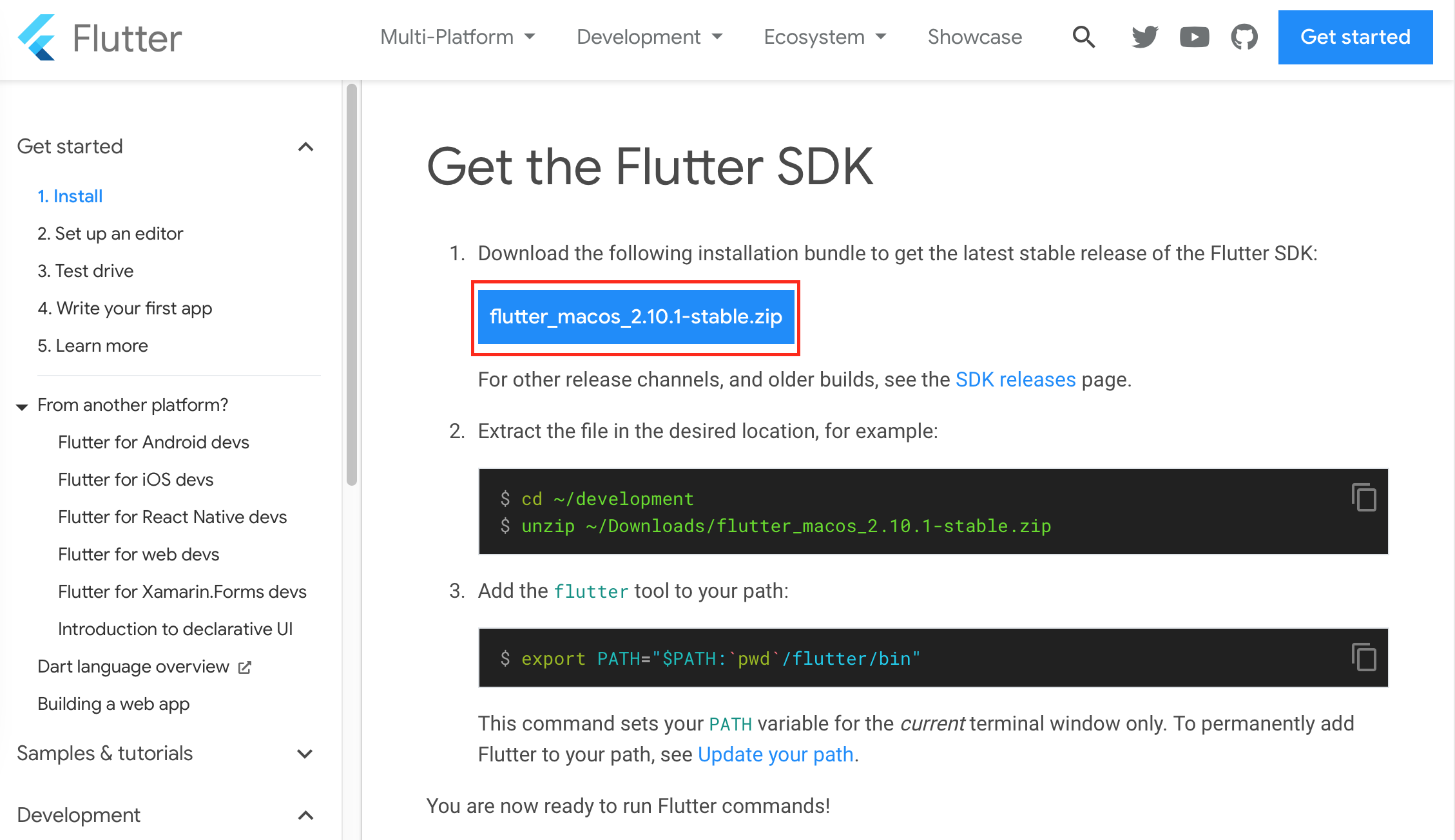Download flutter_macos_2.10.1-stable.zip
Screen dimensions: 1455x840
[x=635, y=317]
